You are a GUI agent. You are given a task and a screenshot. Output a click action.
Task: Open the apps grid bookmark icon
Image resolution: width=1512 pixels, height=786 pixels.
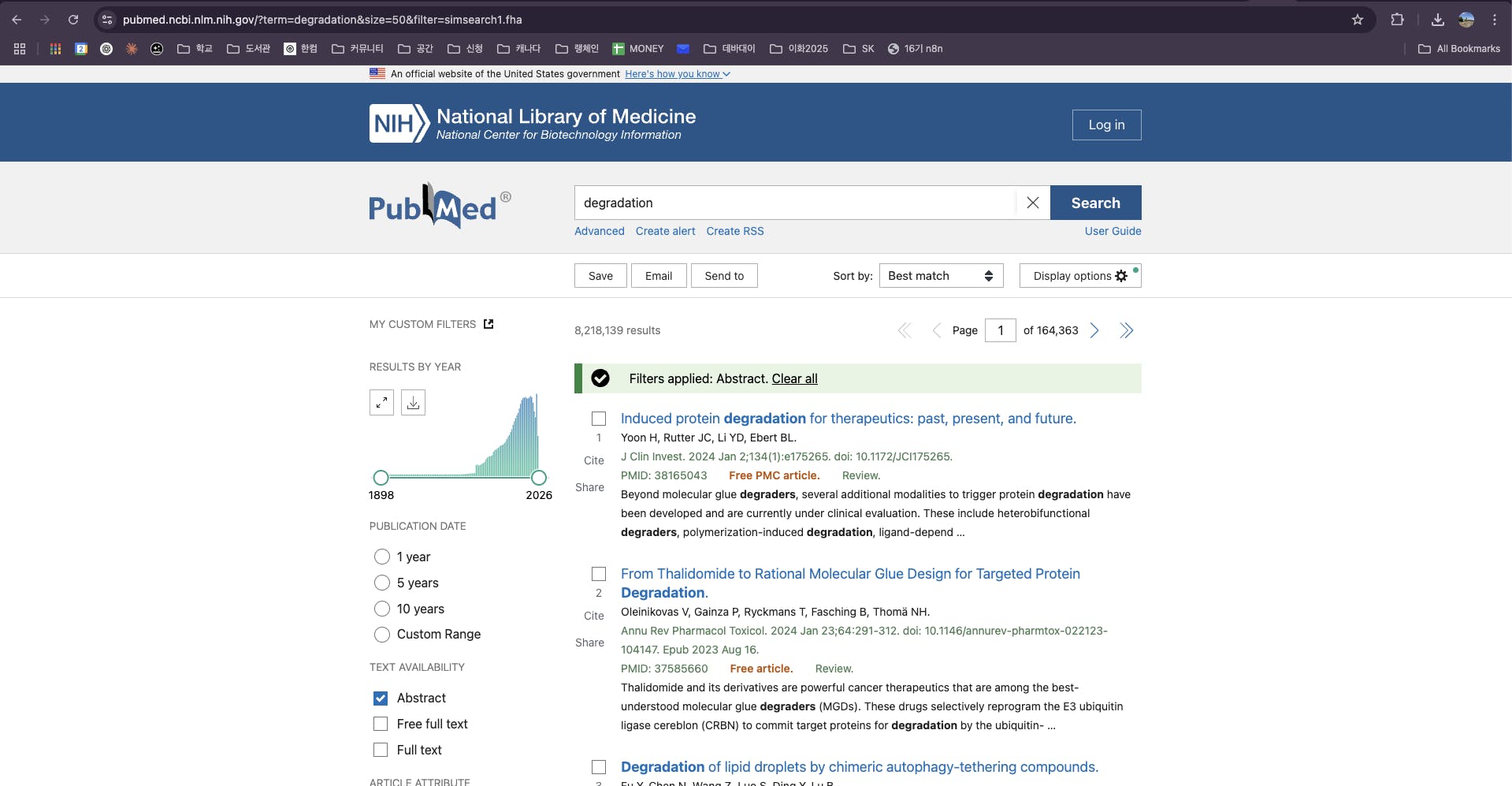[55, 49]
